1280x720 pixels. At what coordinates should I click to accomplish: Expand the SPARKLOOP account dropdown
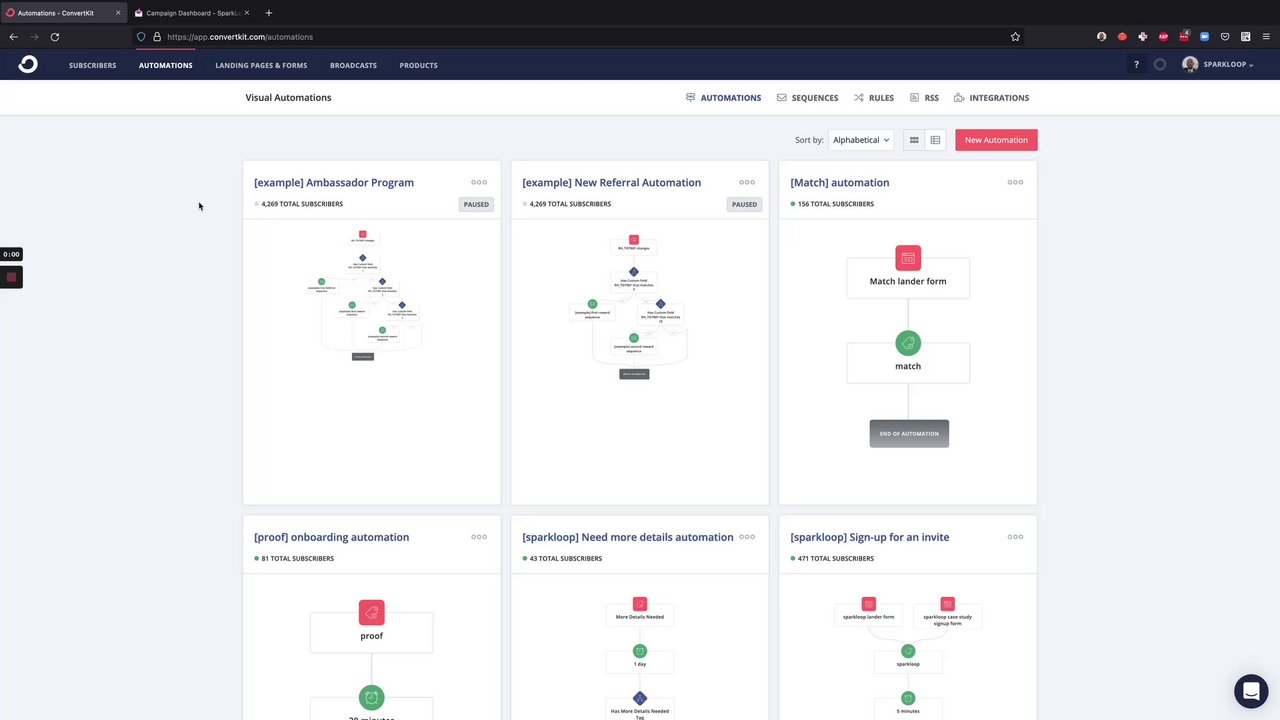(1228, 65)
